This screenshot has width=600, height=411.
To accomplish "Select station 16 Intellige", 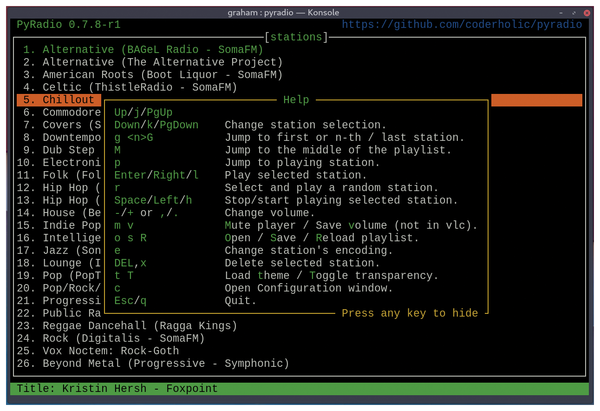I will [x=59, y=238].
